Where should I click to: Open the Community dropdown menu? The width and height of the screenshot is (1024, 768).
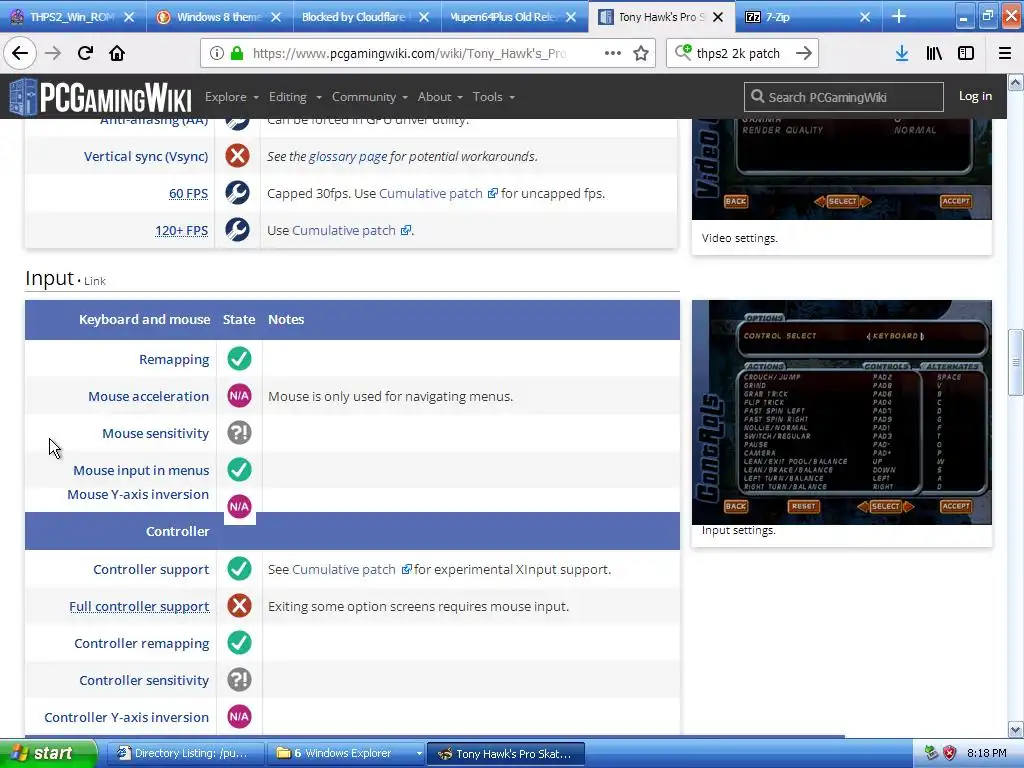370,97
